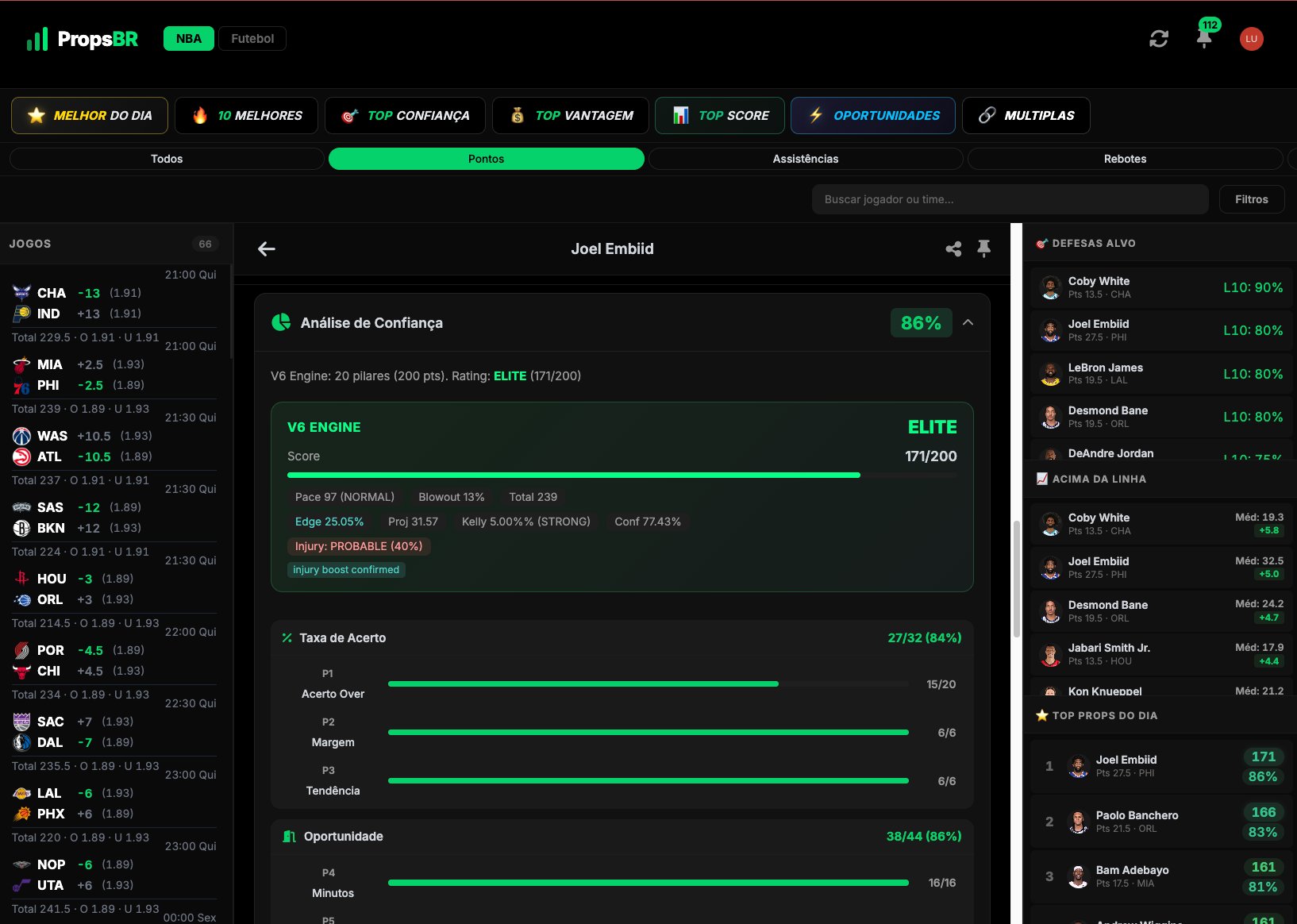Switch the sport to Futebol
This screenshot has height=924, width=1297.
252,39
